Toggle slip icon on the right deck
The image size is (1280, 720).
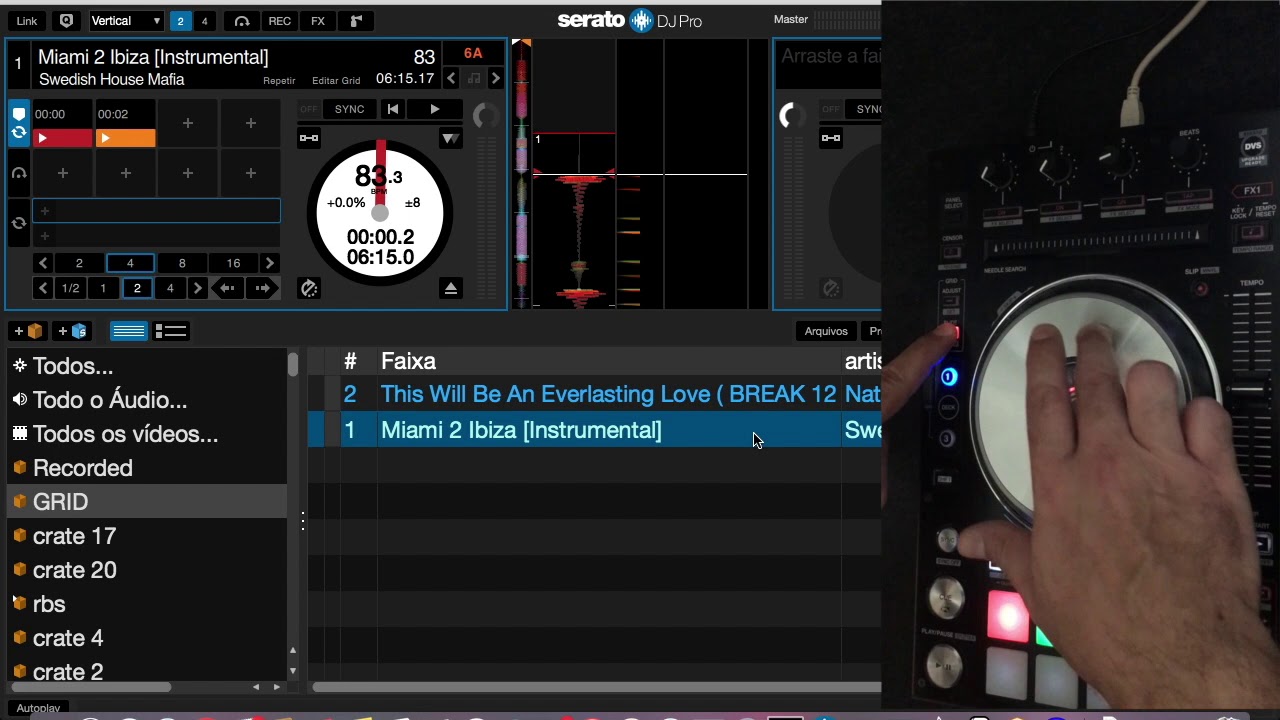pos(830,288)
